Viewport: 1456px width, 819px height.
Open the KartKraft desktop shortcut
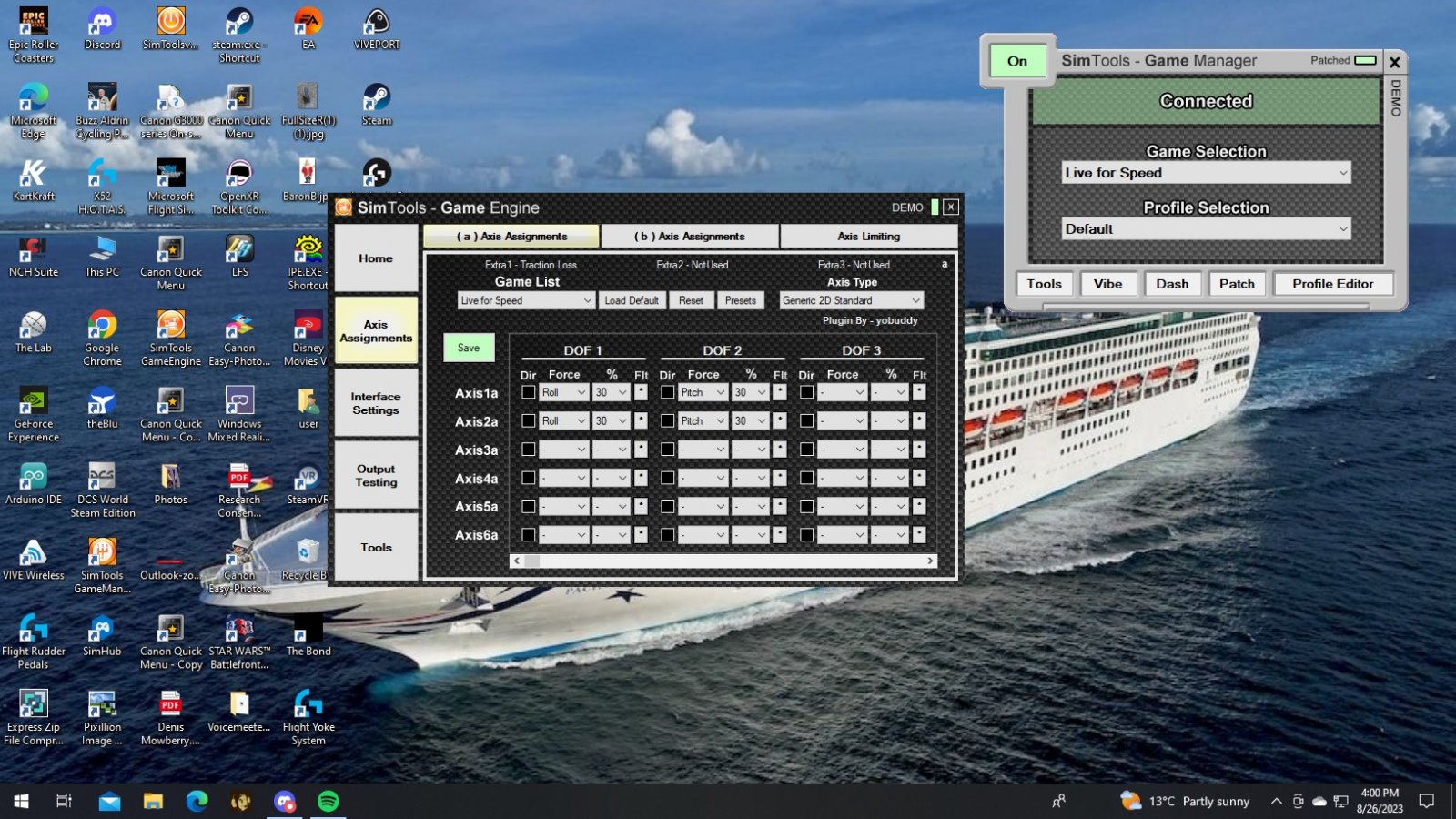coord(34,175)
